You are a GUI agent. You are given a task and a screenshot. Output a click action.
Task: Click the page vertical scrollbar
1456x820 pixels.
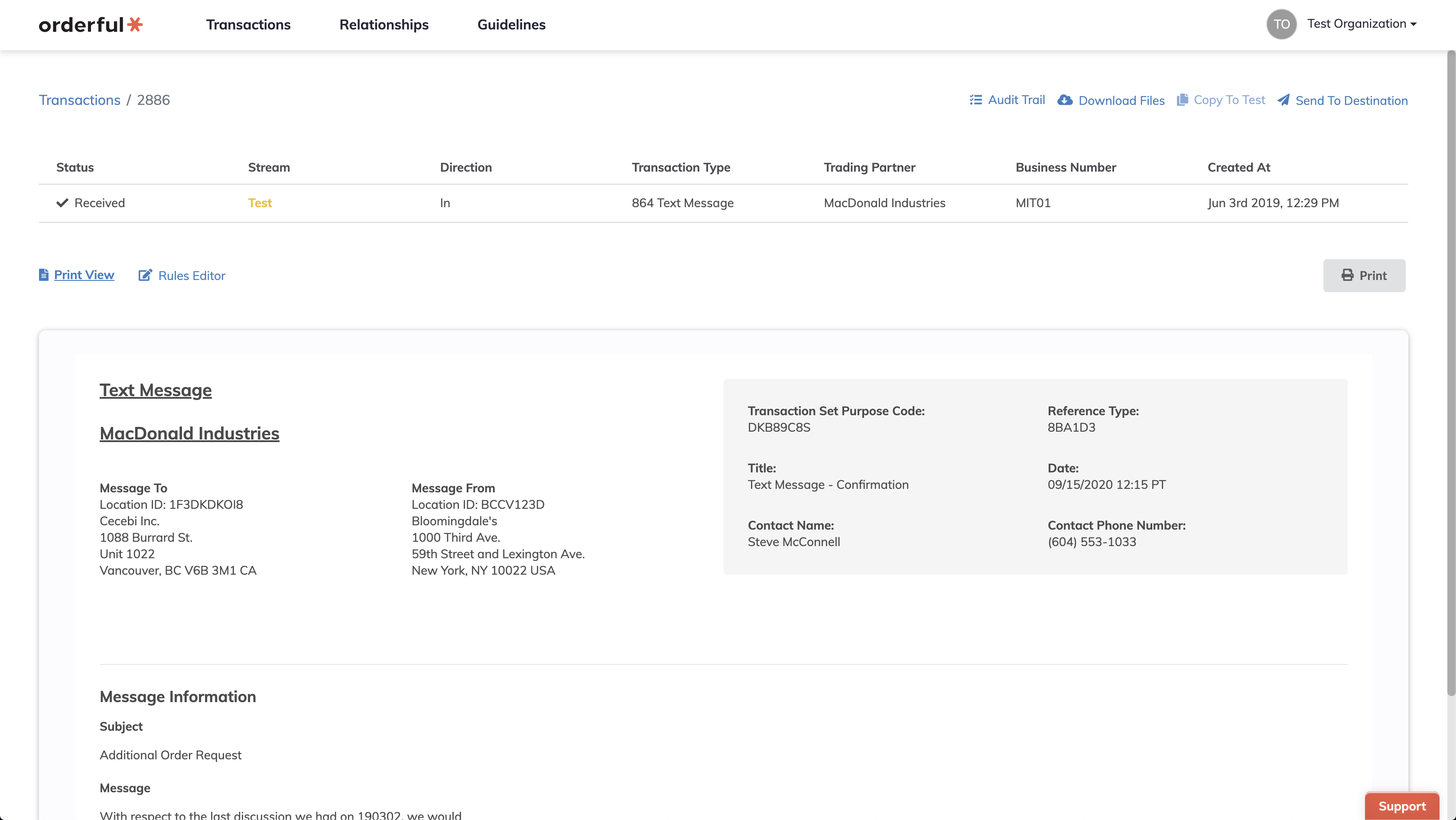(x=1451, y=373)
